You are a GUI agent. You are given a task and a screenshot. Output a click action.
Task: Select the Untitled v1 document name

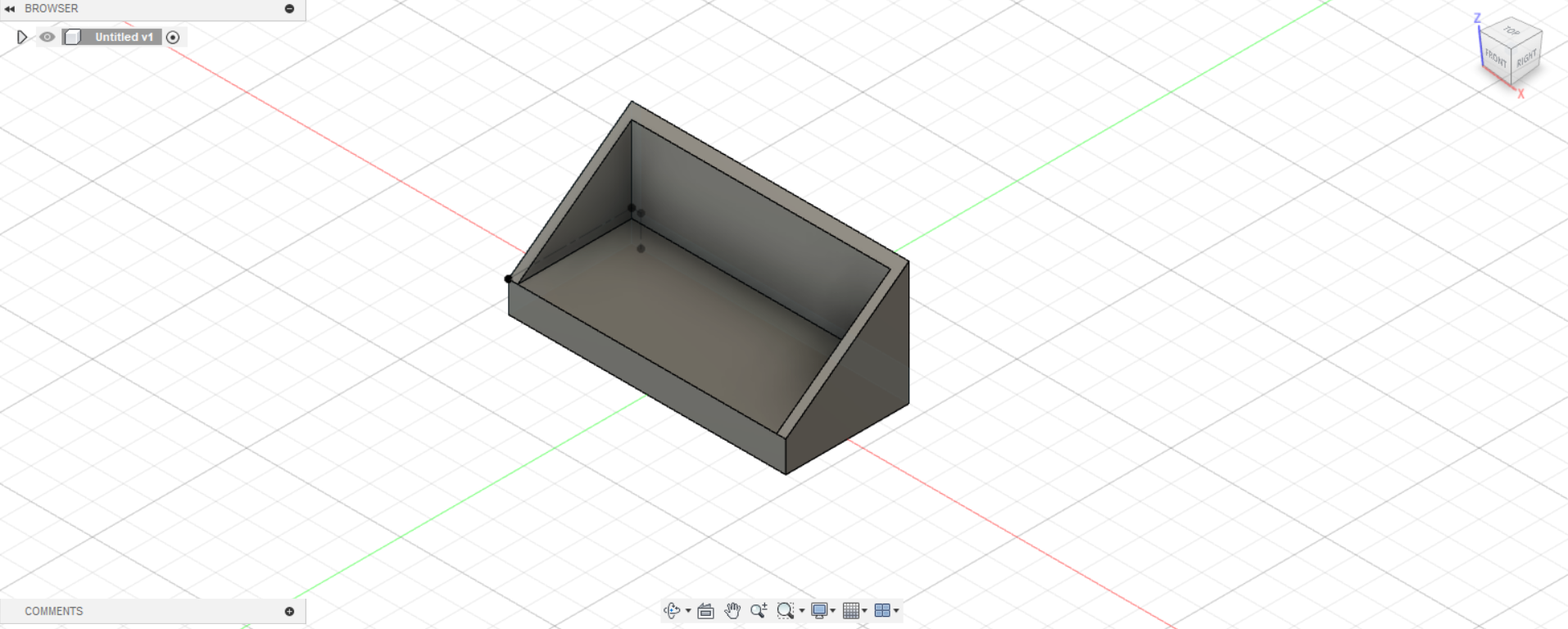pyautogui.click(x=124, y=37)
